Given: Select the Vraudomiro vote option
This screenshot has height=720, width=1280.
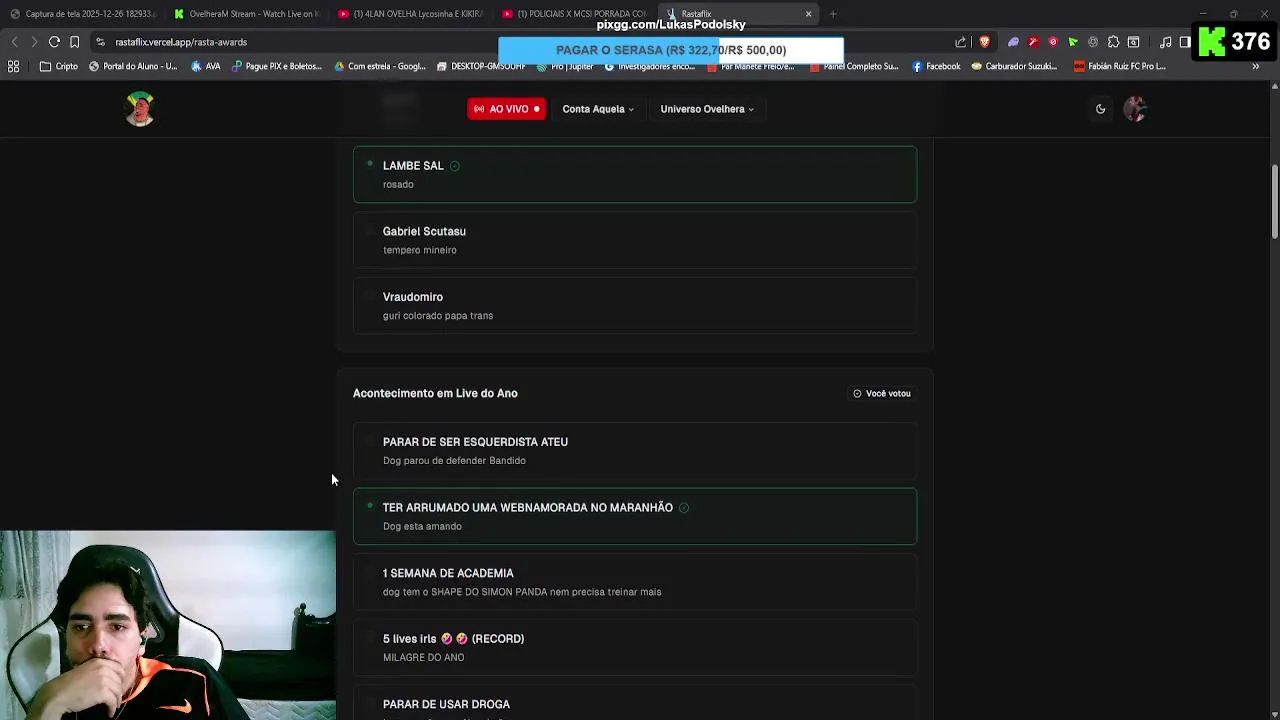Looking at the screenshot, I should point(635,305).
